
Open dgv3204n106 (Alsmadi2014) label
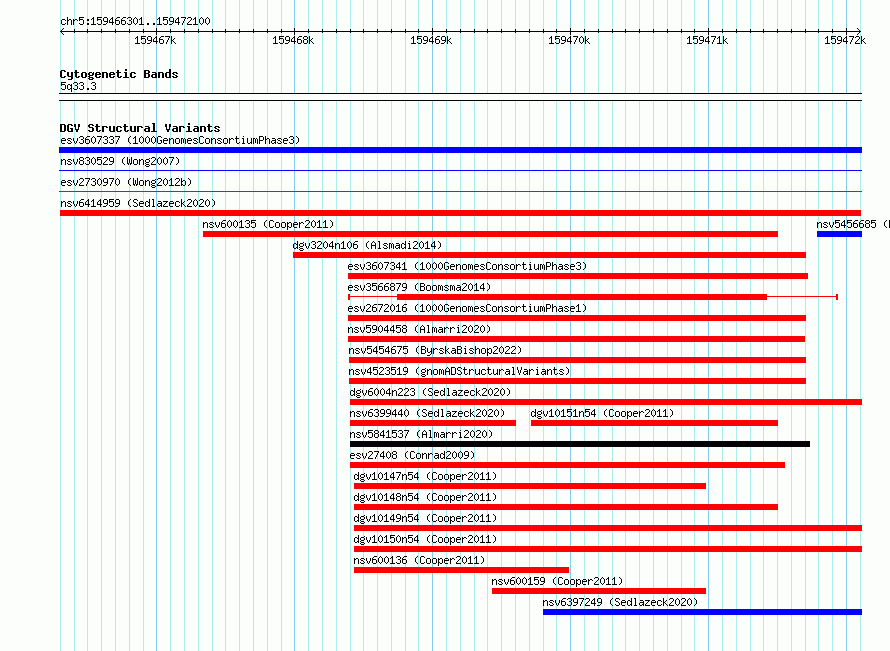[x=367, y=245]
